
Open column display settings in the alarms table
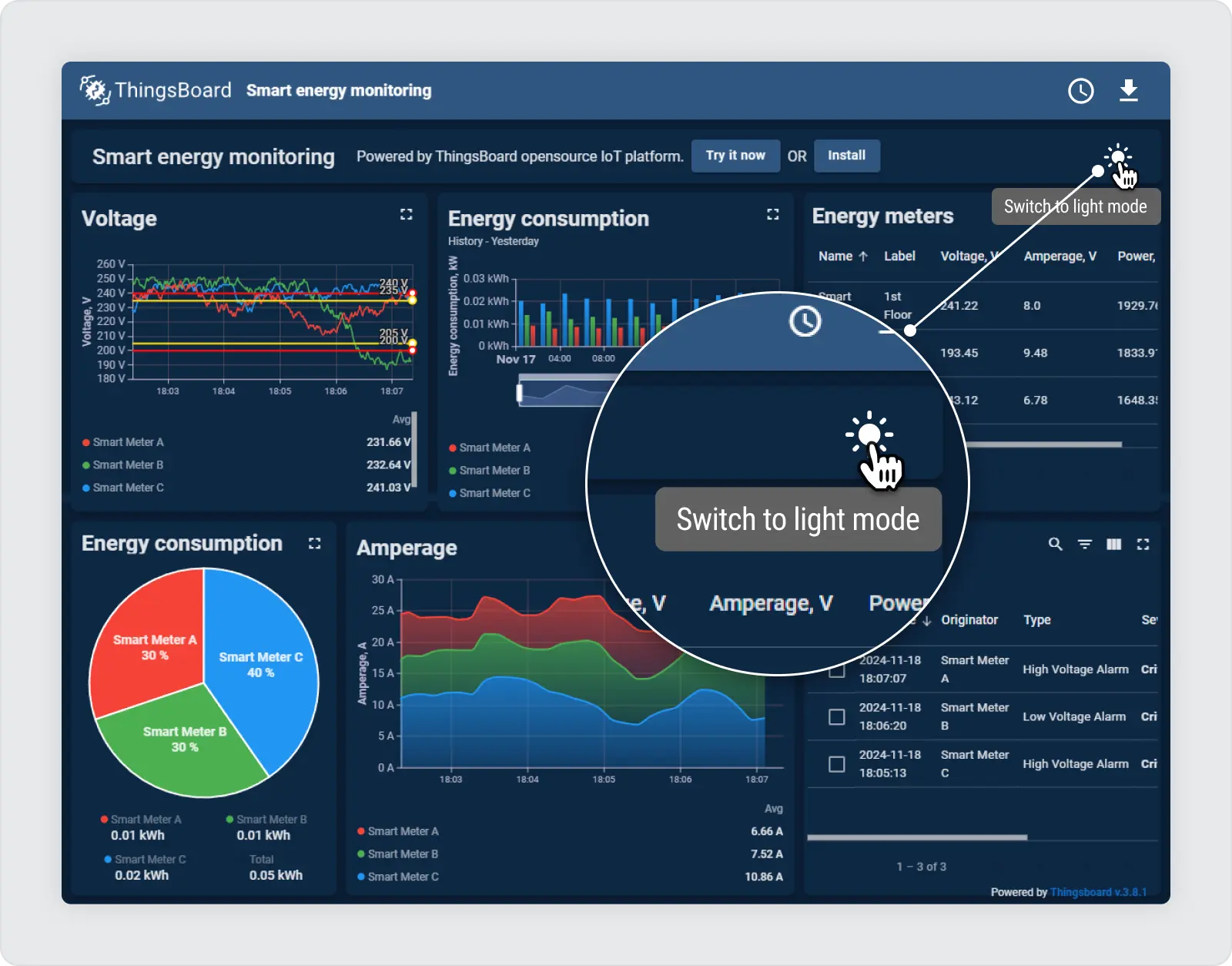1113,544
